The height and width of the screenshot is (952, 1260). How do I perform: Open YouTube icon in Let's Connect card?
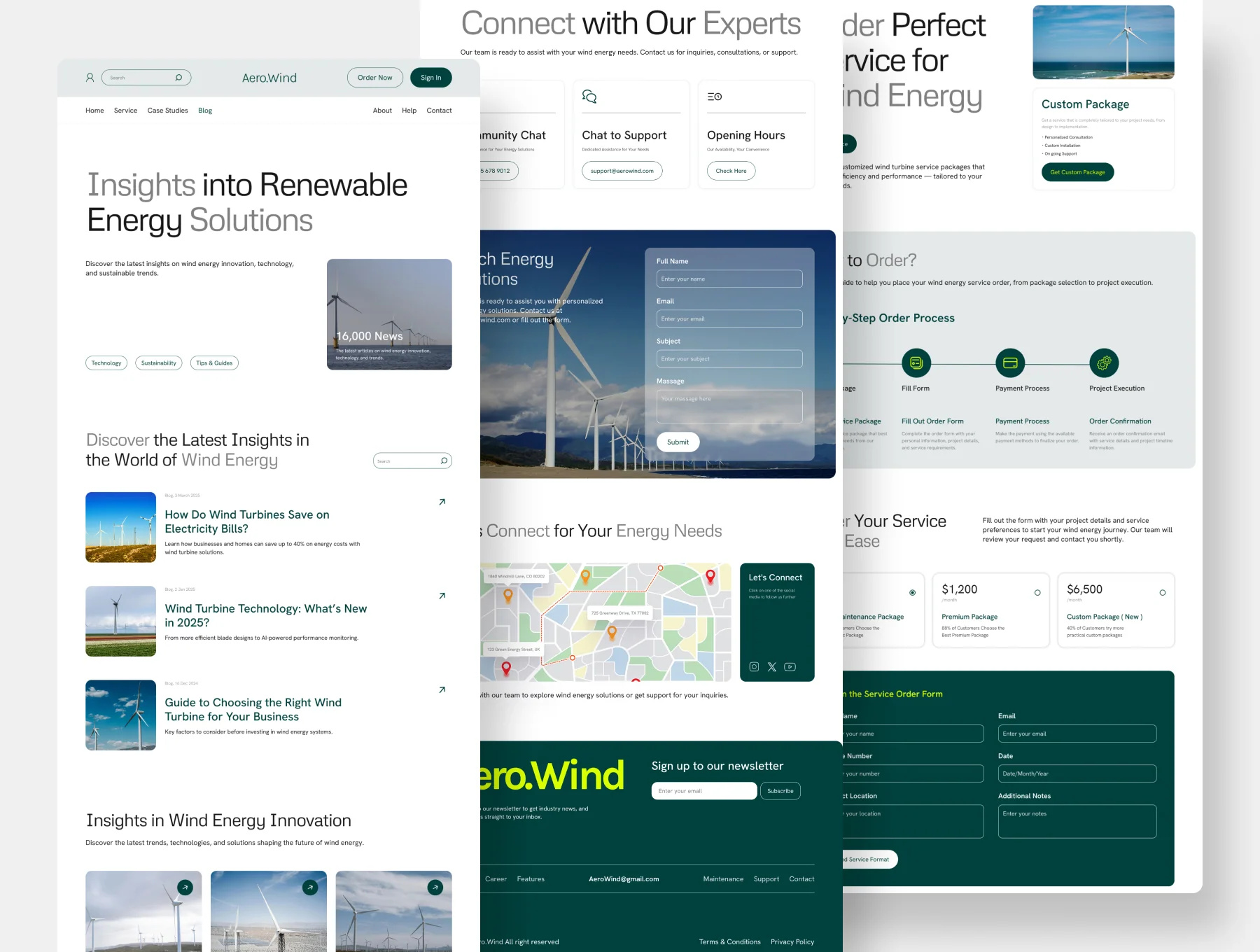click(790, 666)
